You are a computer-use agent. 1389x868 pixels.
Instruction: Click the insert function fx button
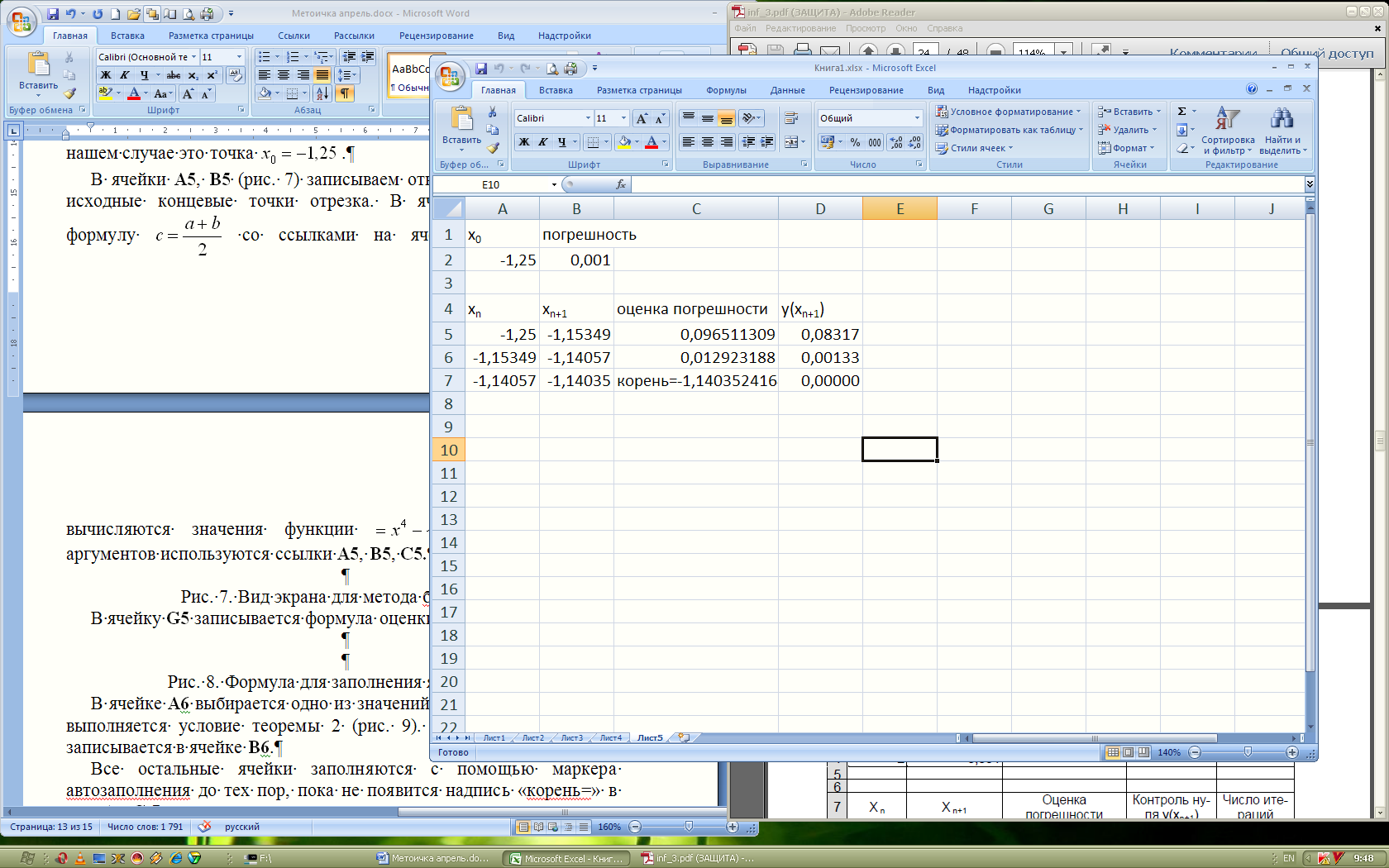[x=621, y=184]
